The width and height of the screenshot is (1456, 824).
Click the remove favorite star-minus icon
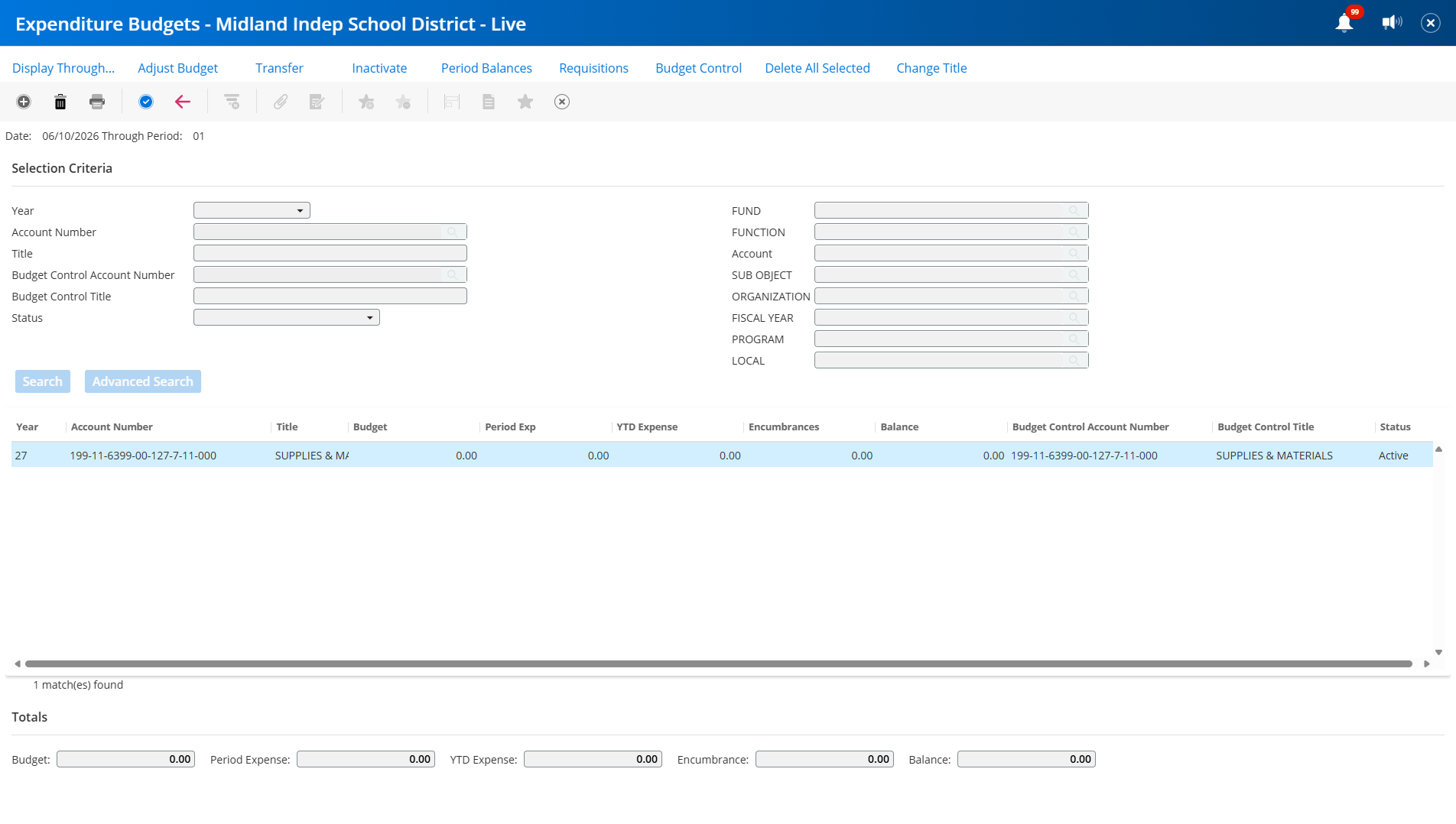click(x=403, y=102)
